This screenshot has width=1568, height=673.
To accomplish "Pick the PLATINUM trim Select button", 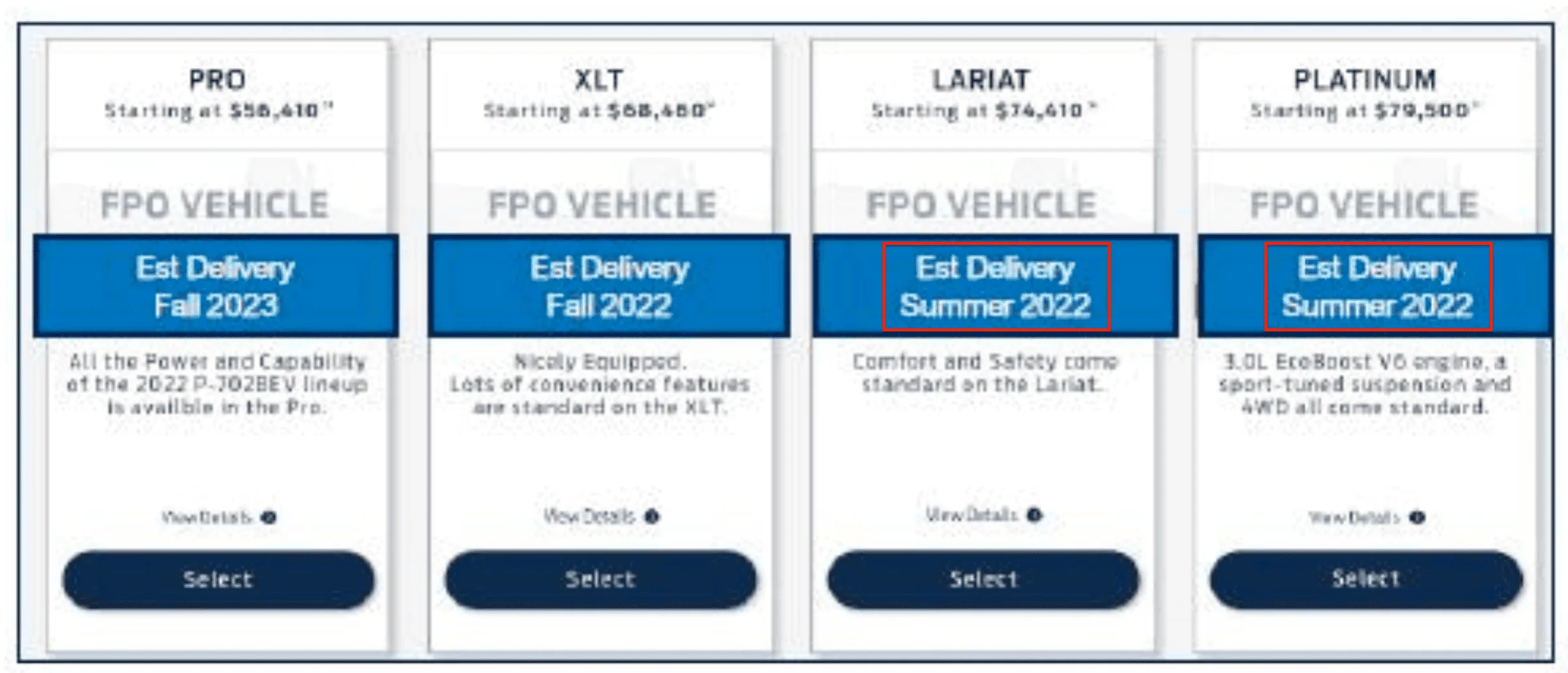I will pyautogui.click(x=1366, y=580).
